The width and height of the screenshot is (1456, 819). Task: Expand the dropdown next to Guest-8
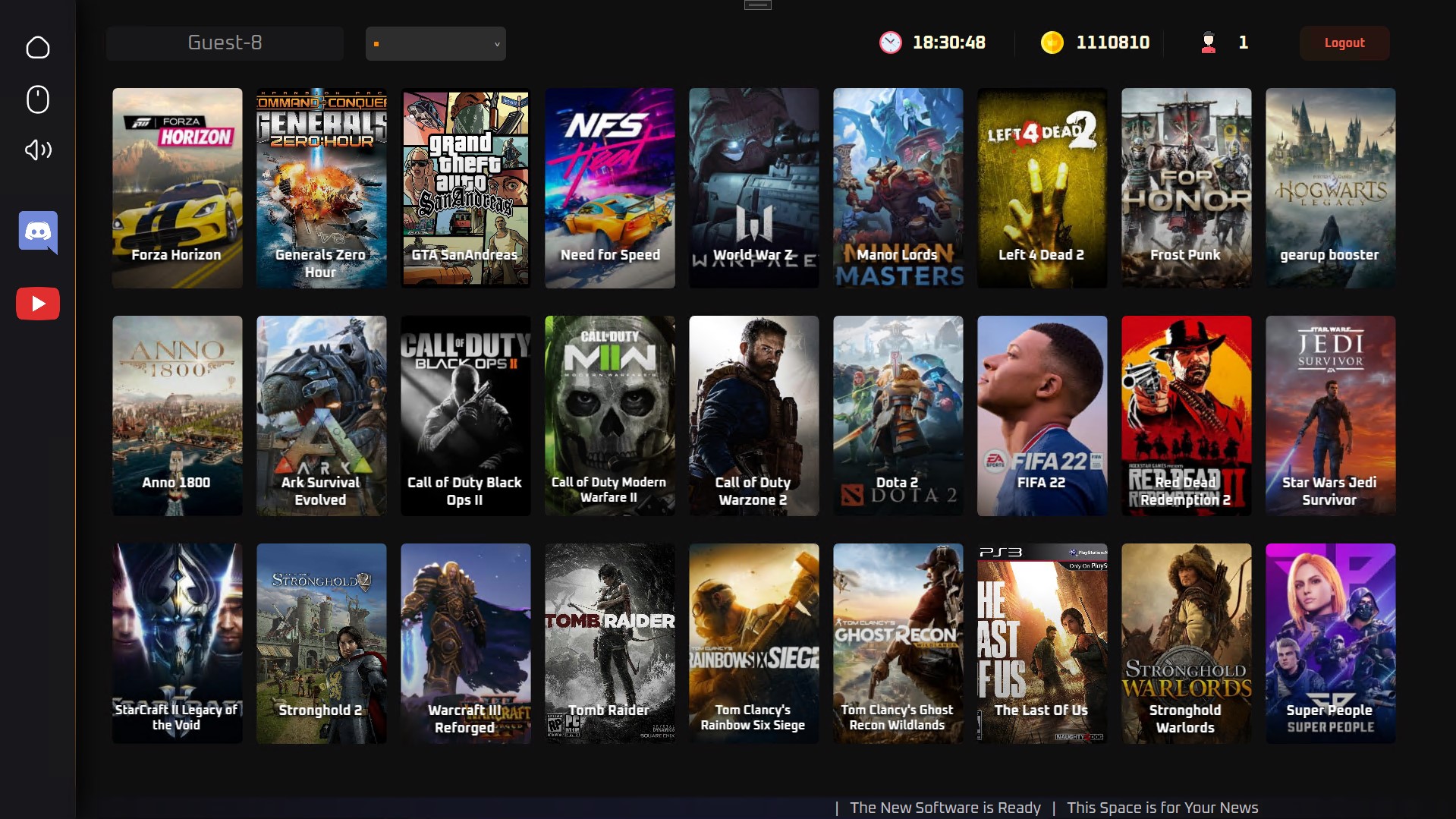coord(436,44)
